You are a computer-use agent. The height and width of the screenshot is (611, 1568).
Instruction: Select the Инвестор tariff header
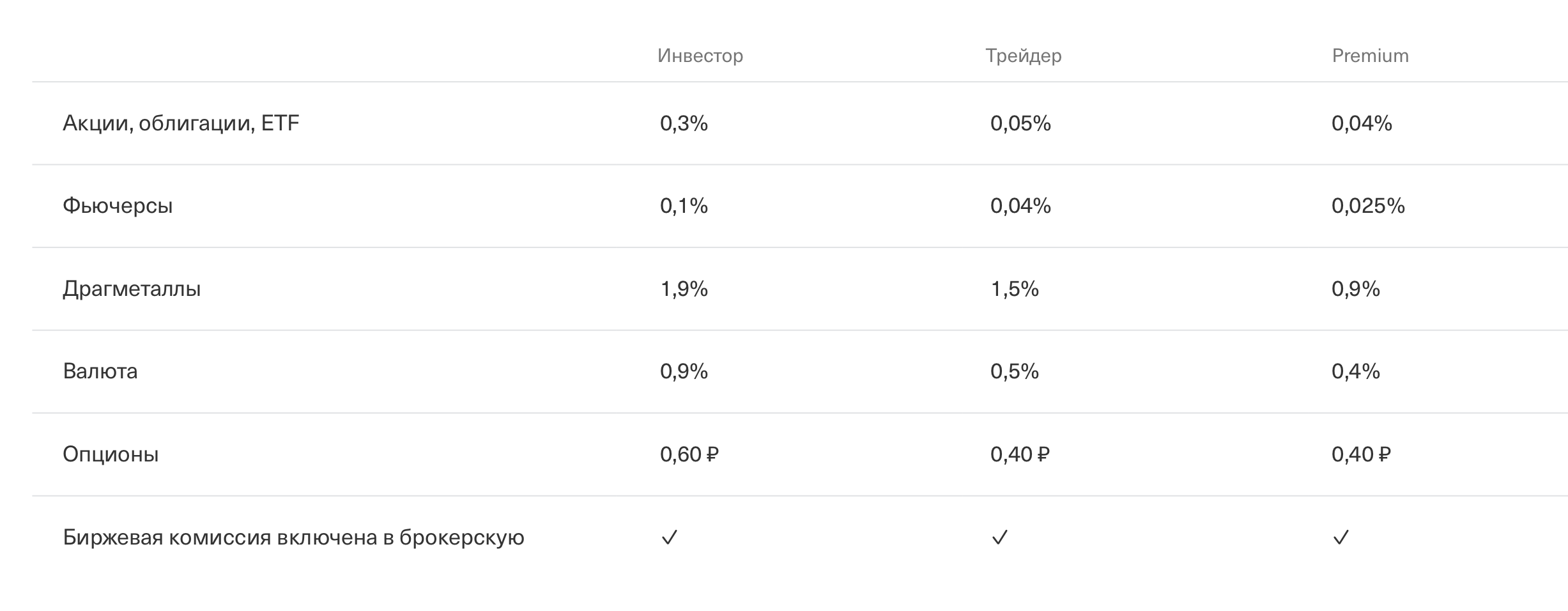700,56
